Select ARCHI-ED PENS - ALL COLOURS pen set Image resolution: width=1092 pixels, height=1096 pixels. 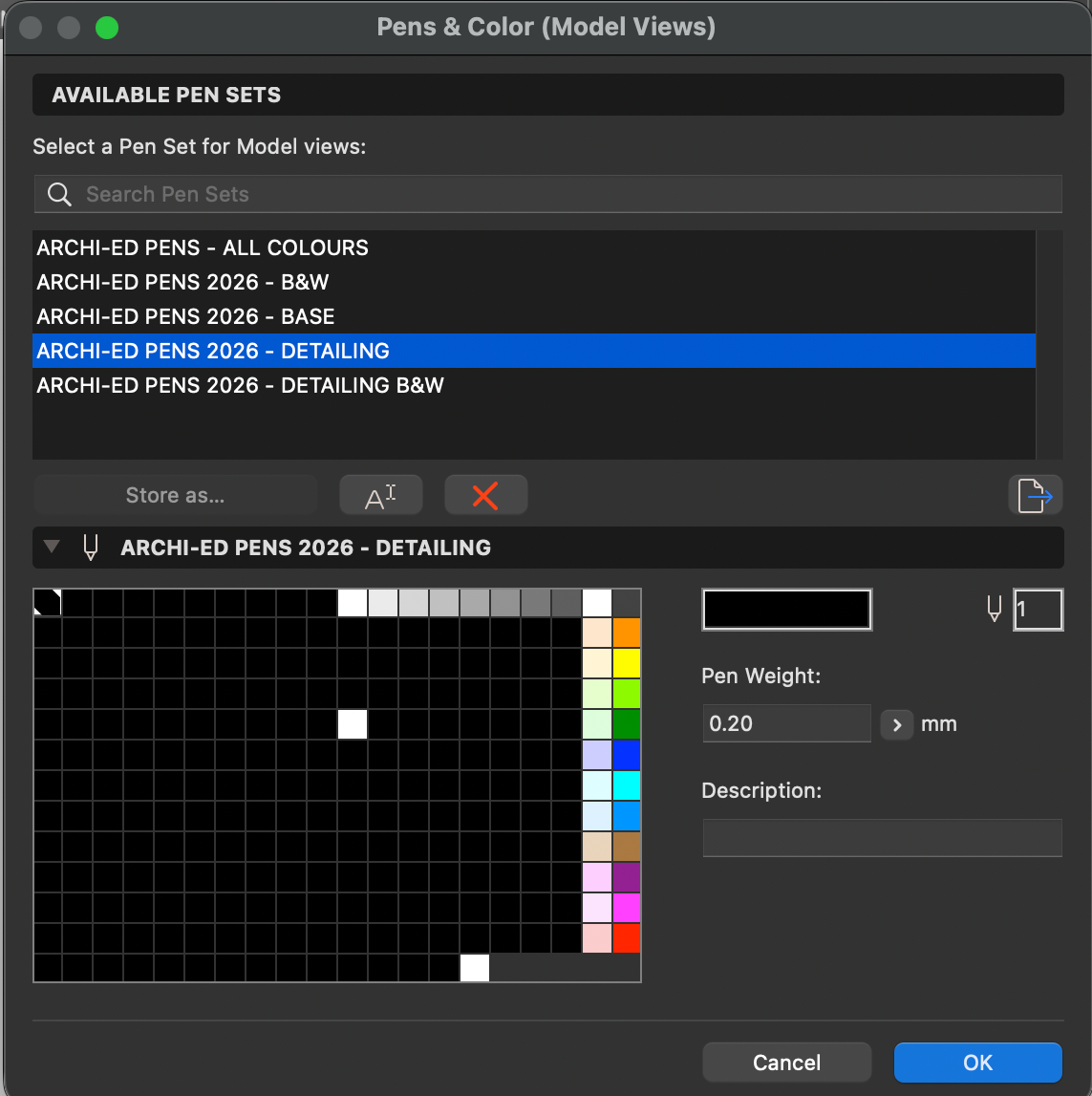pyautogui.click(x=203, y=248)
